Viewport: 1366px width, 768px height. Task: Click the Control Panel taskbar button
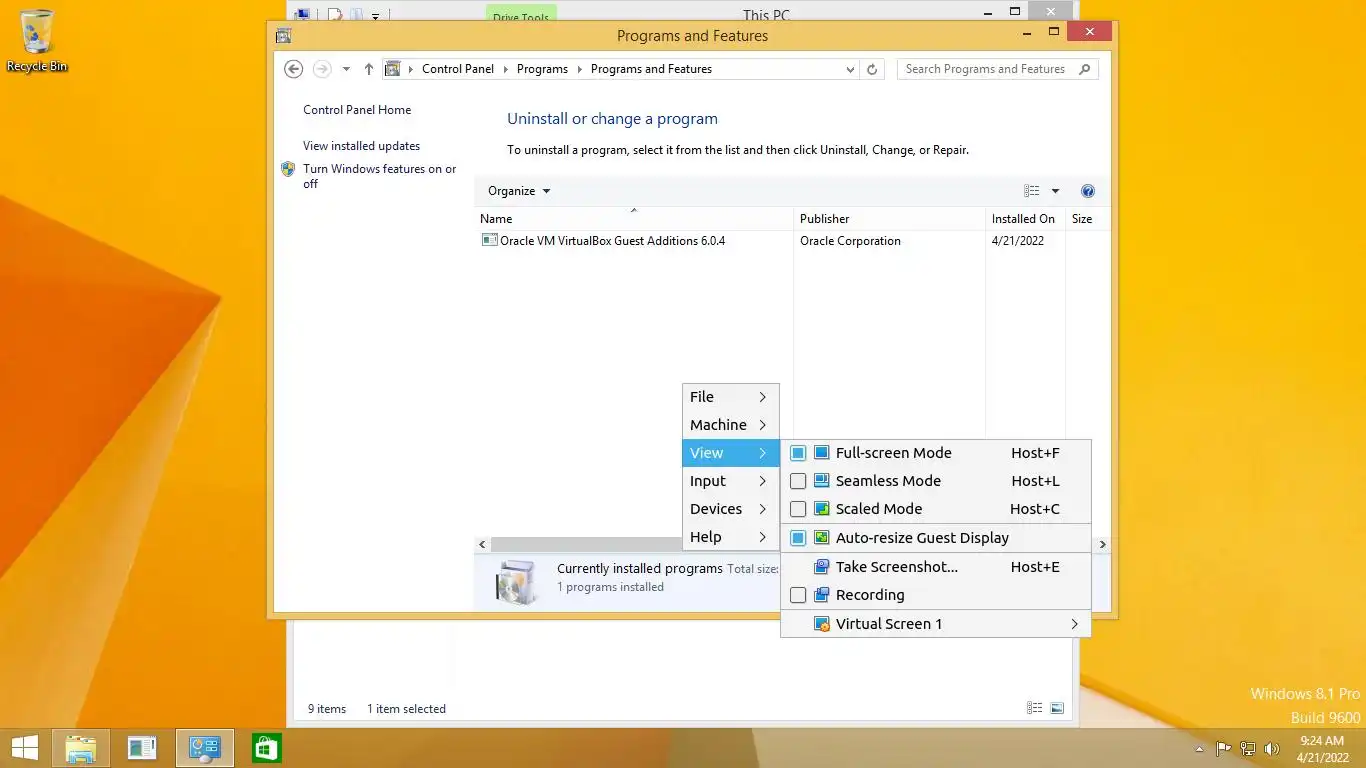pos(205,748)
